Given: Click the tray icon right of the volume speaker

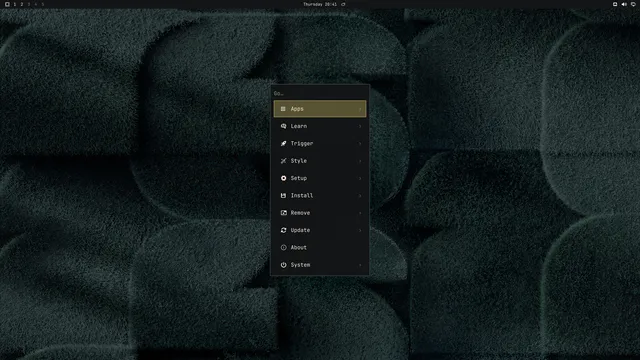Looking at the screenshot, I should point(633,4).
